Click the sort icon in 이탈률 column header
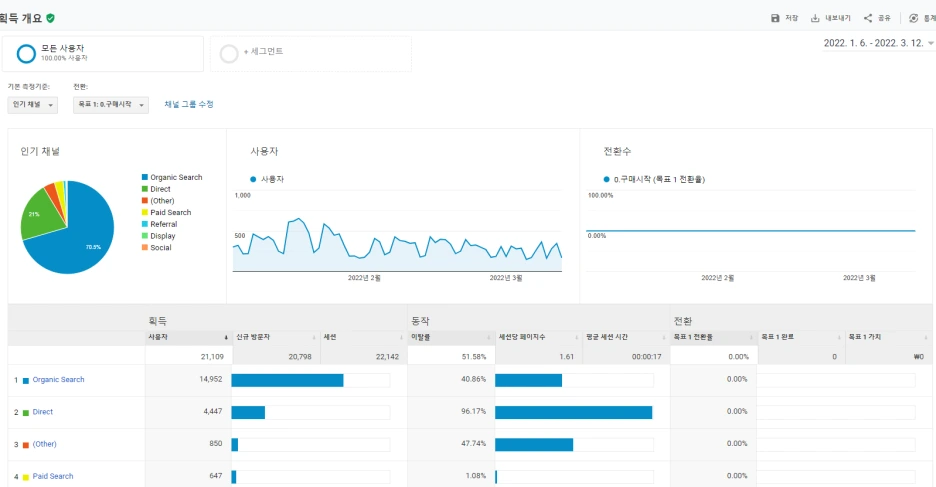 click(489, 338)
